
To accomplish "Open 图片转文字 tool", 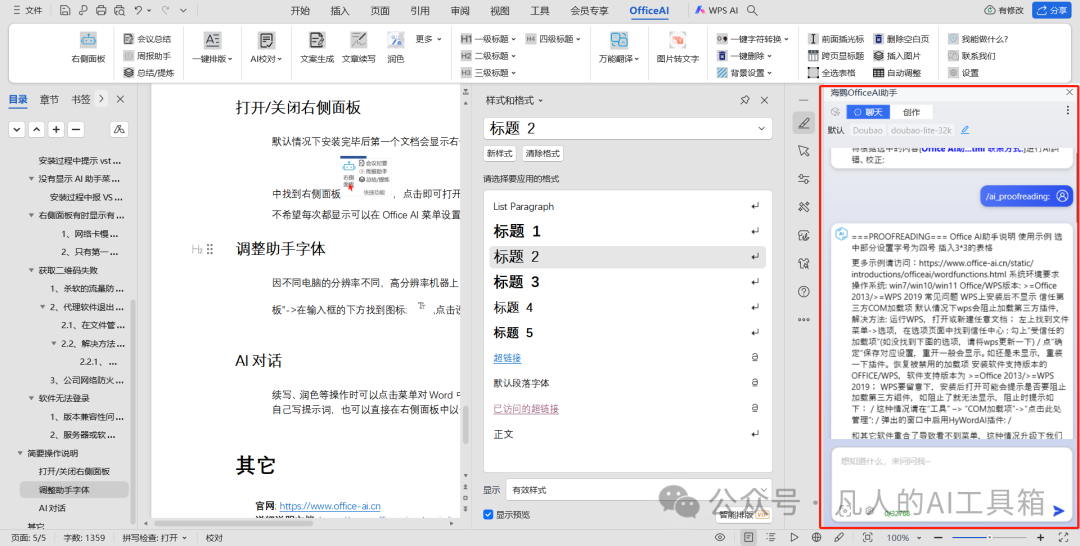I will click(677, 48).
